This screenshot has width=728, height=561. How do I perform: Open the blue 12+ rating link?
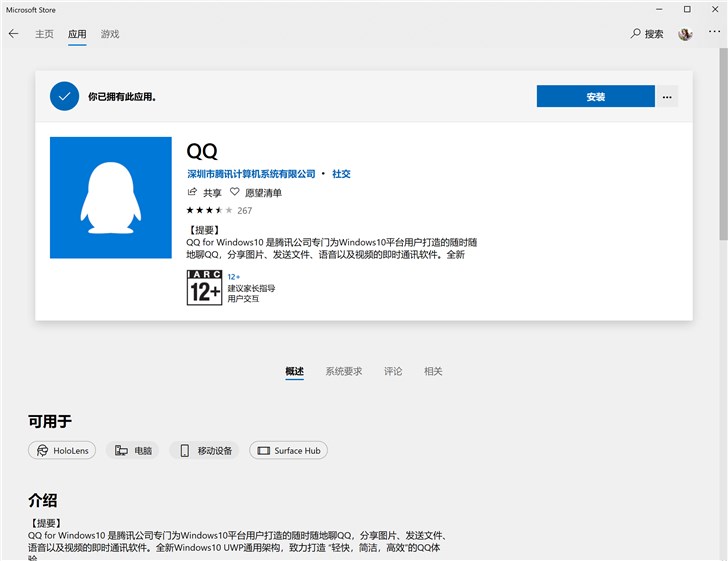click(x=234, y=277)
